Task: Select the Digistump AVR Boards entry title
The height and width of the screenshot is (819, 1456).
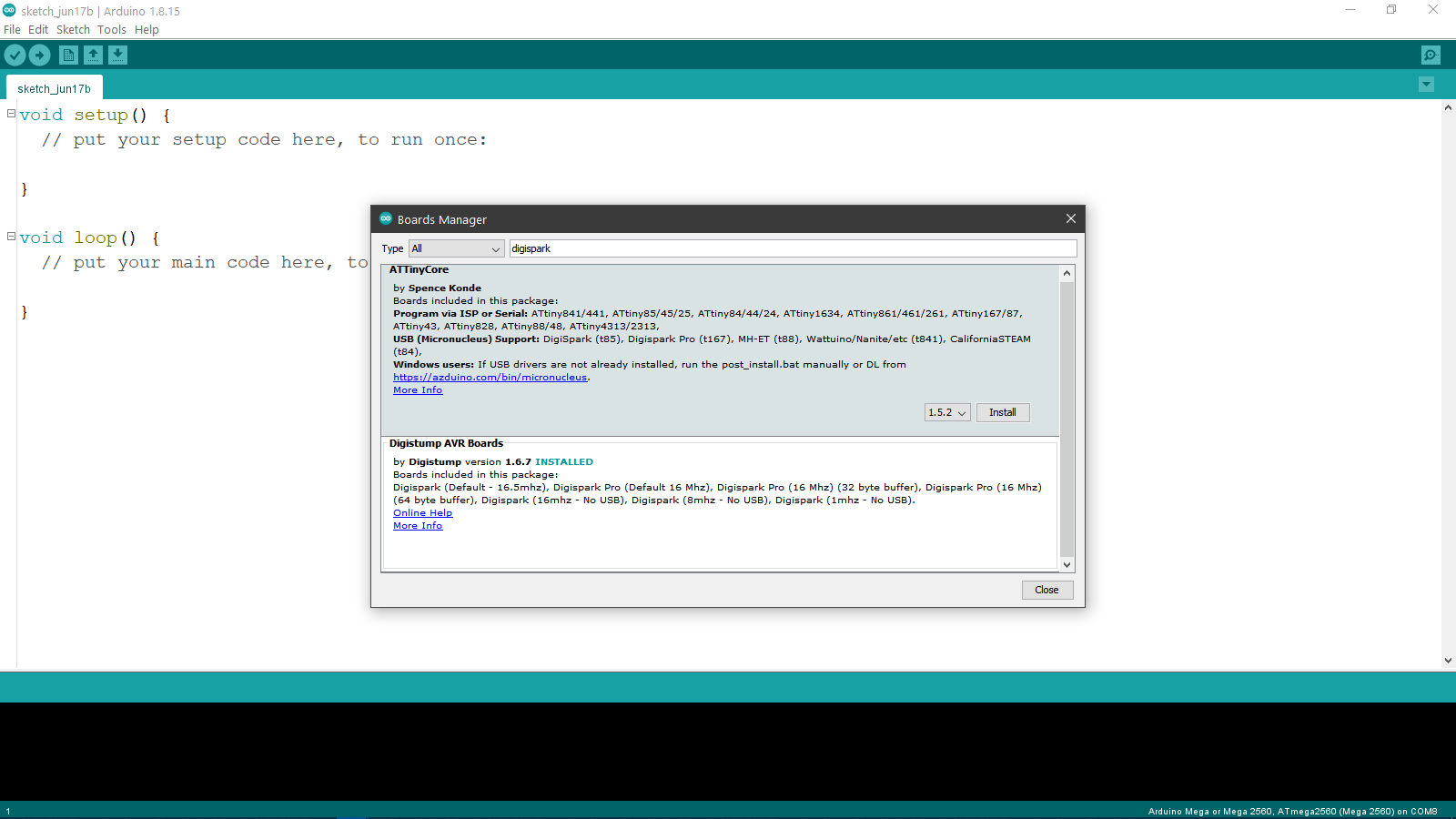Action: click(446, 443)
